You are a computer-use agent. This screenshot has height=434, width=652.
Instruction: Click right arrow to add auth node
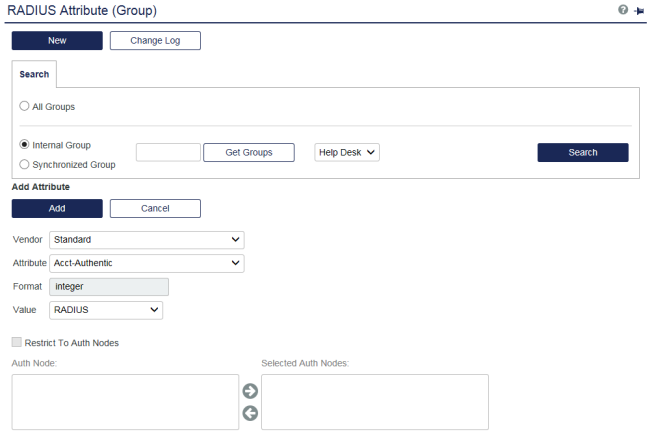pos(250,391)
